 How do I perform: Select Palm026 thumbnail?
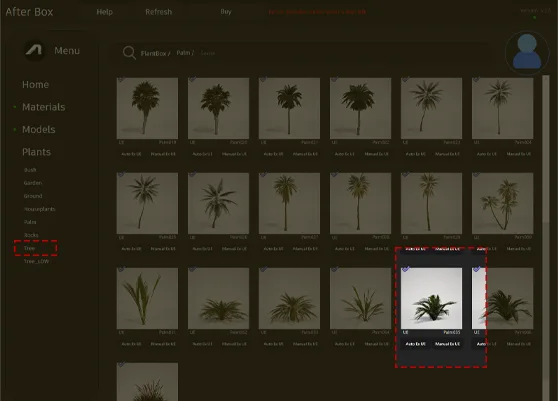point(218,203)
